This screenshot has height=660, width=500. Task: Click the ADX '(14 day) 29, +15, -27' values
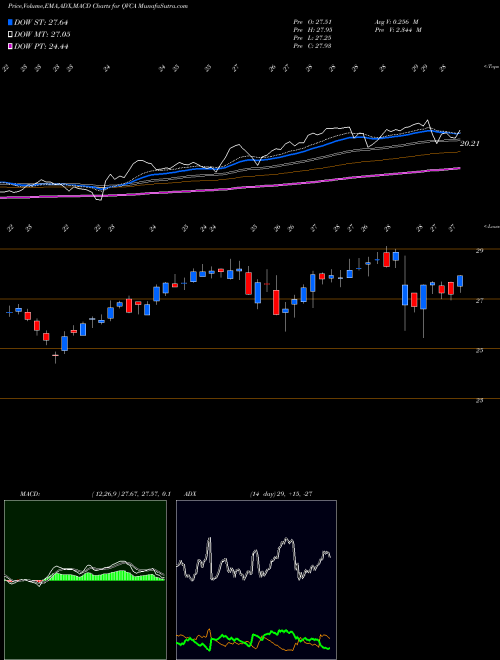281,494
